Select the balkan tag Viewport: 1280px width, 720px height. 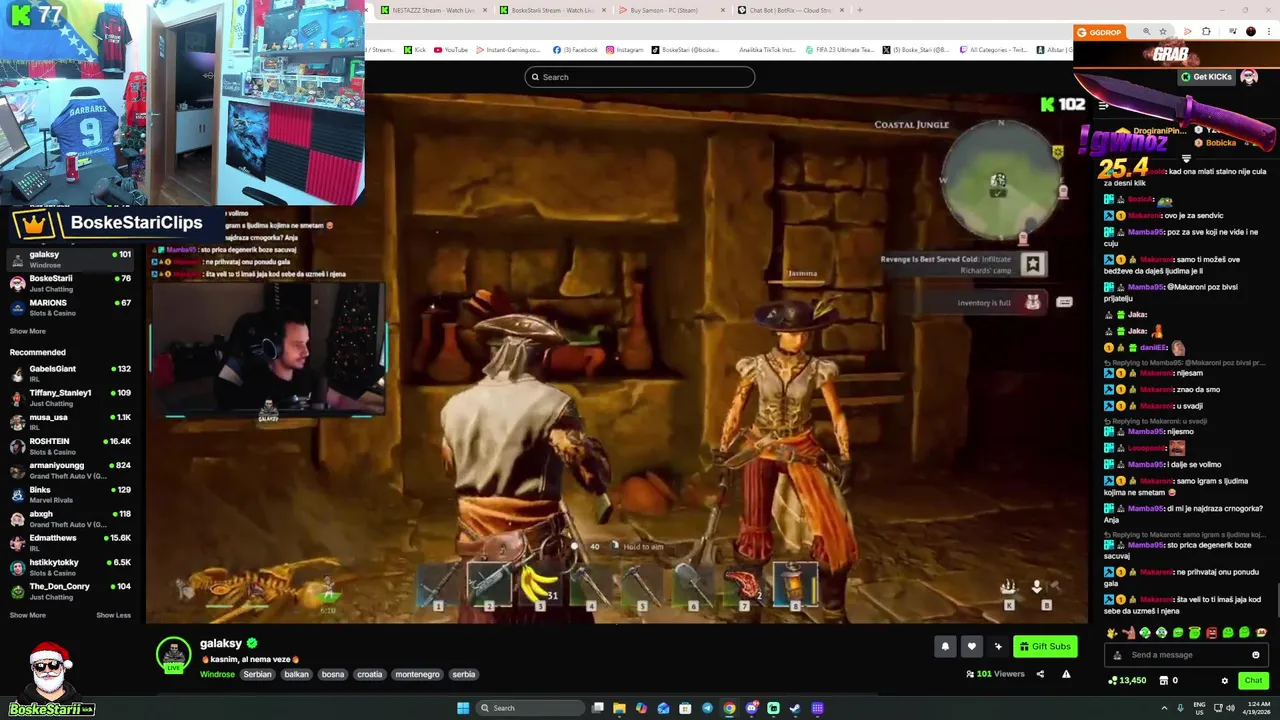[297, 674]
